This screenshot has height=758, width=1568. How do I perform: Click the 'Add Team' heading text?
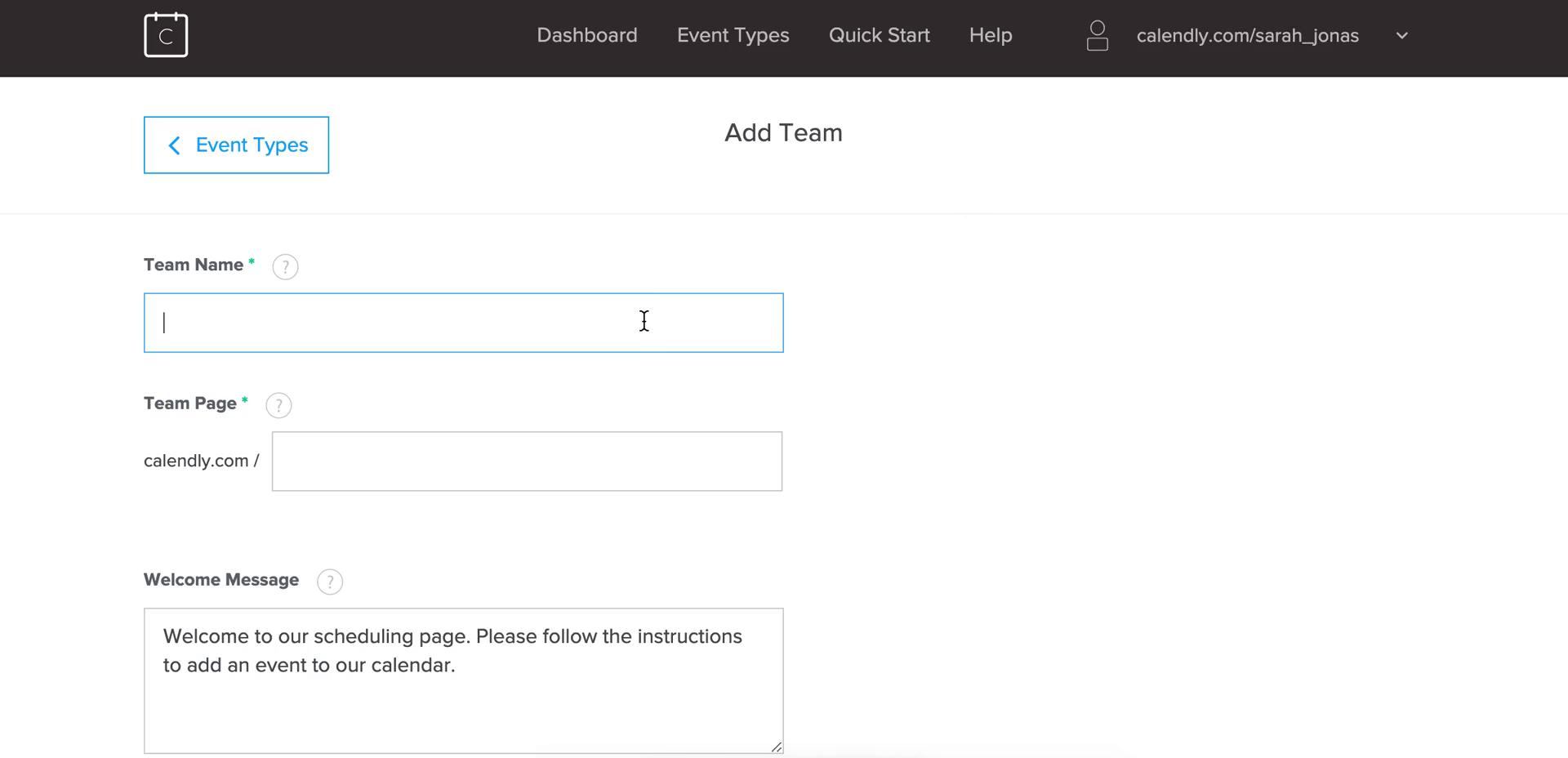[783, 132]
